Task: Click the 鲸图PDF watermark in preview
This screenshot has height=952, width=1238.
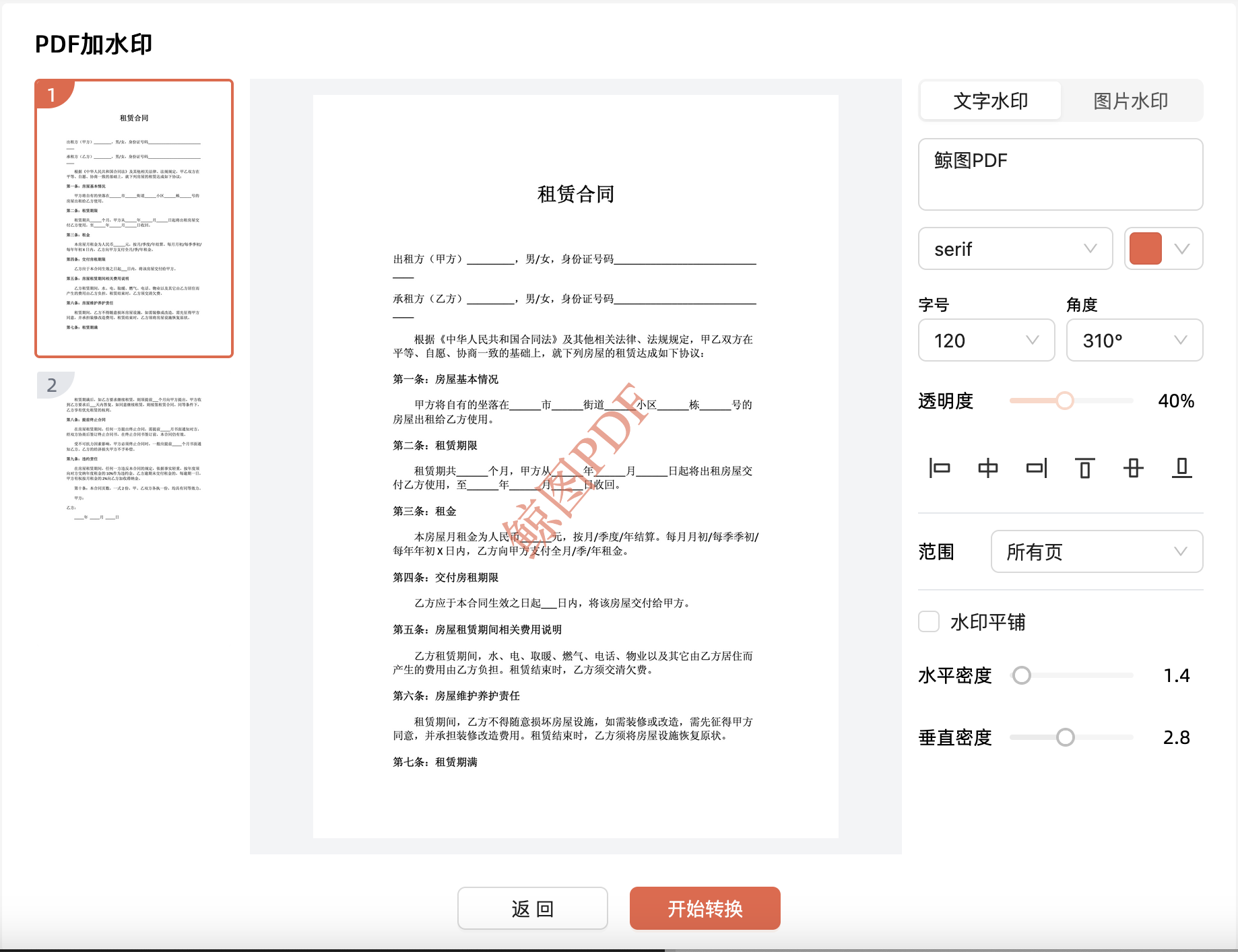Action: pyautogui.click(x=575, y=471)
